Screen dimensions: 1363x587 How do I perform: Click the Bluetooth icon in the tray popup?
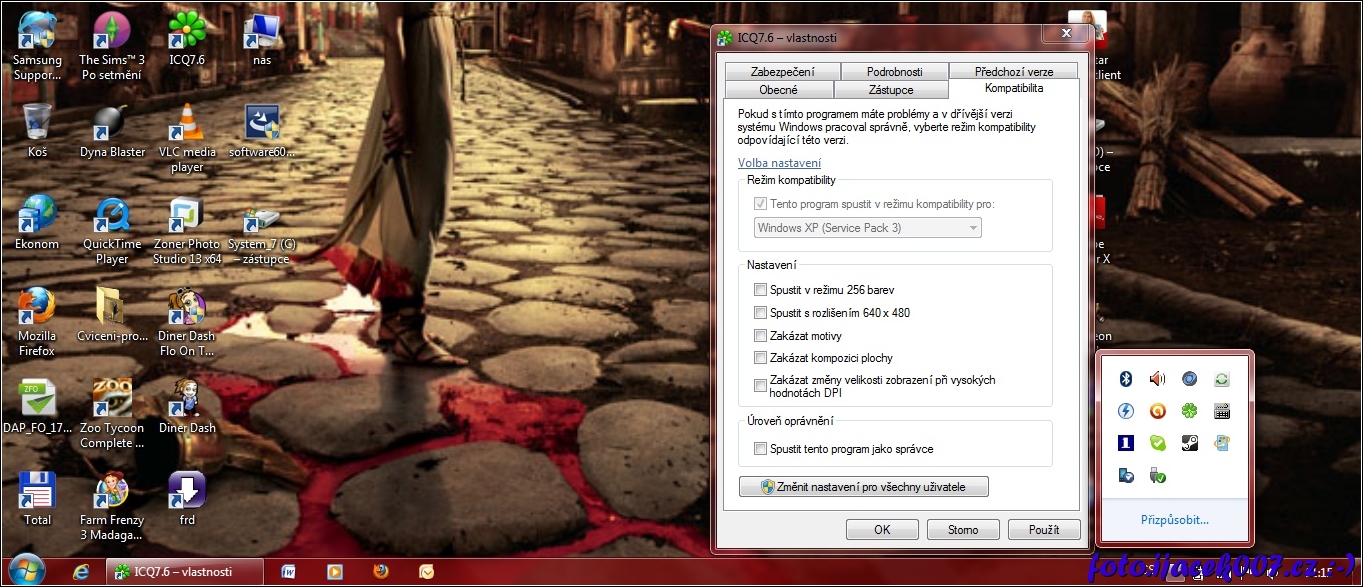pos(1125,379)
